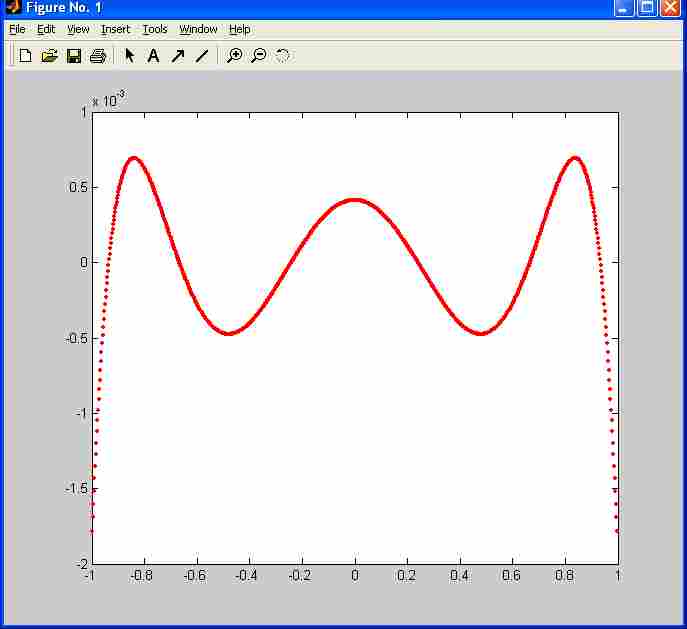Screen dimensions: 687x629
Task: Enable the Zoom Out magnifier tool
Action: pyautogui.click(x=259, y=56)
